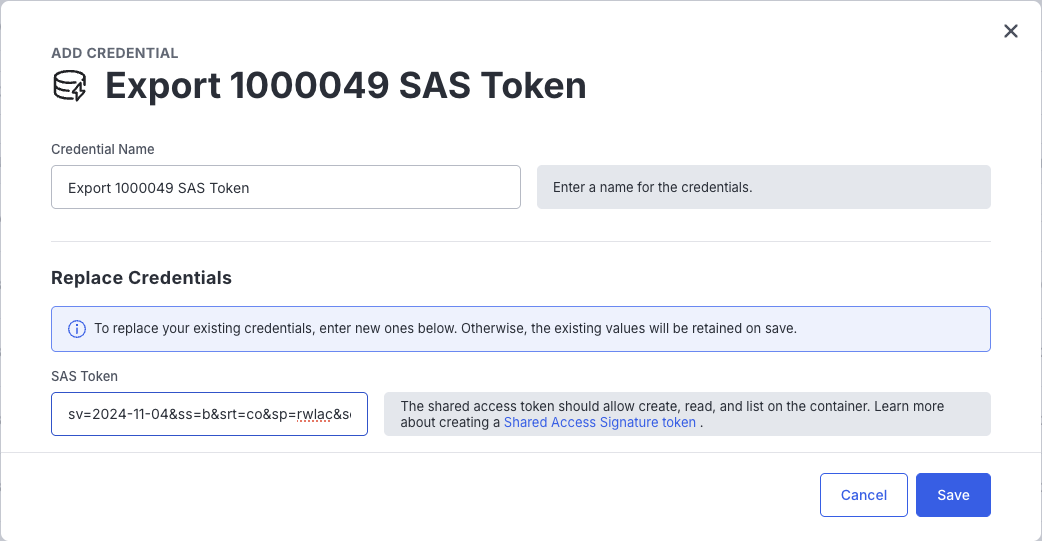Select the Replace Credentials heading

point(141,278)
